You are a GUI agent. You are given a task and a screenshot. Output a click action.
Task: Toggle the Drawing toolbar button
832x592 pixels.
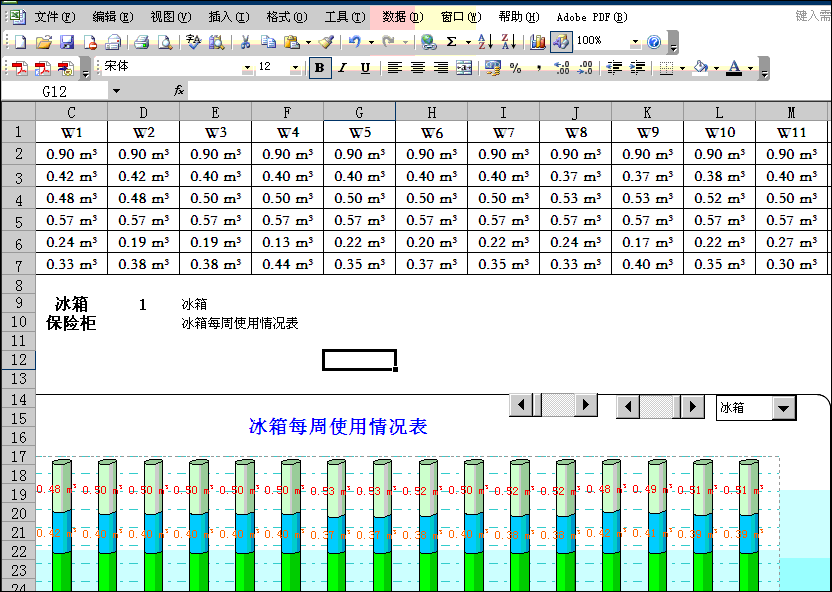tap(560, 42)
